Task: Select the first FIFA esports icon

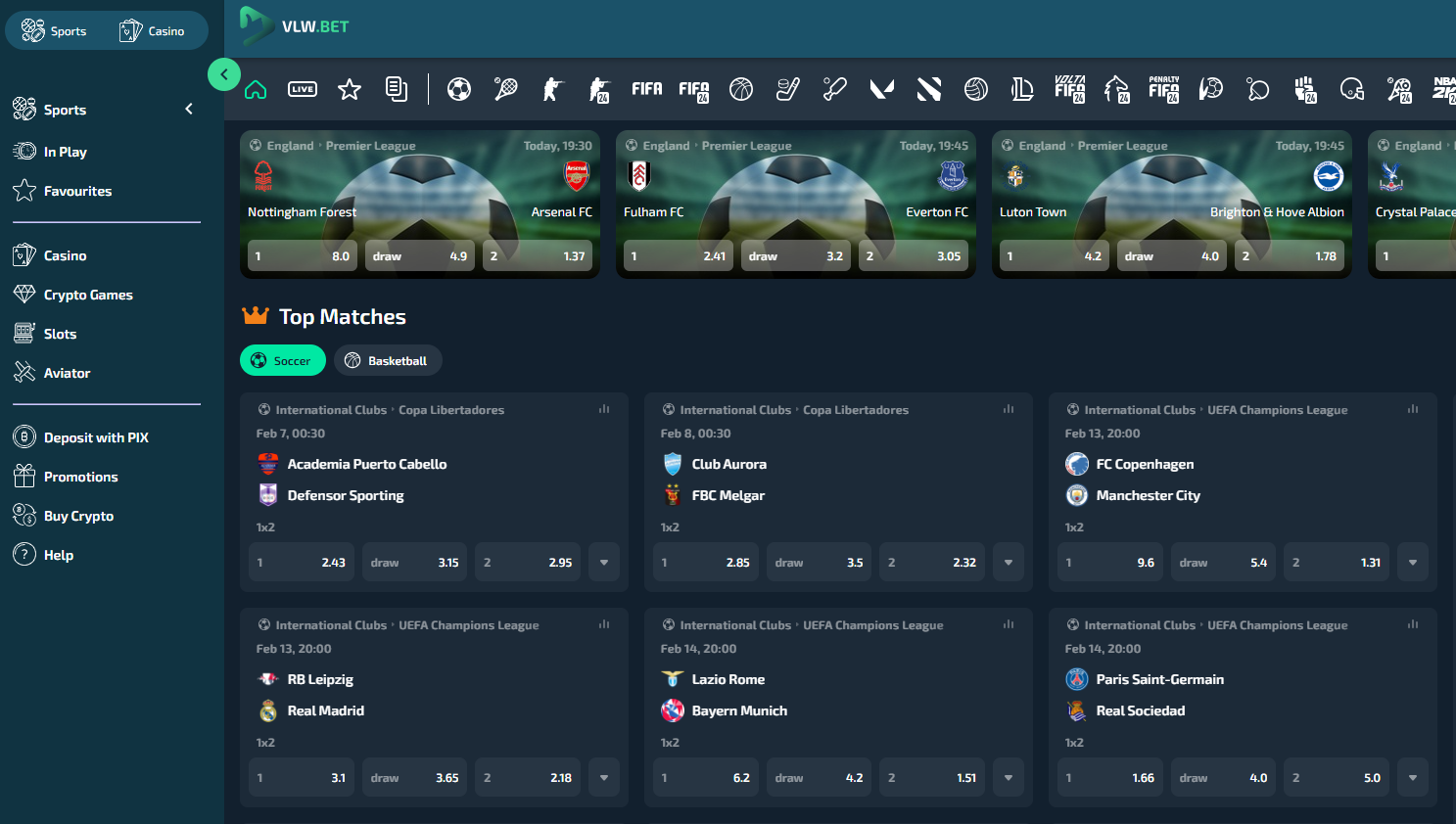Action: tap(647, 89)
